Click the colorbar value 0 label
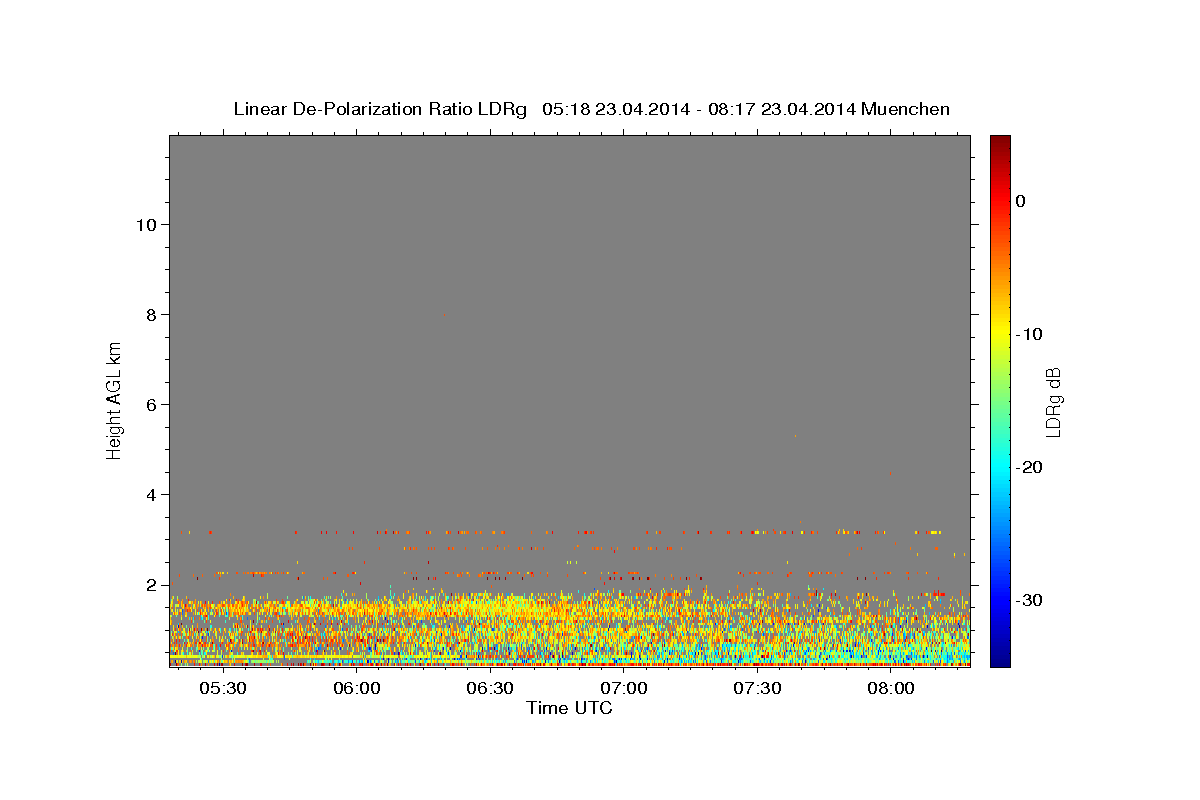This screenshot has width=1200, height=800. pos(1021,201)
